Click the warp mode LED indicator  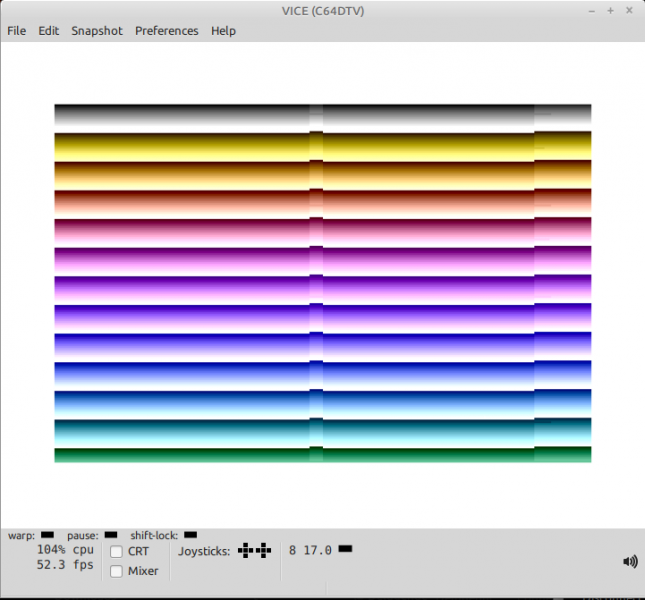coord(47,535)
